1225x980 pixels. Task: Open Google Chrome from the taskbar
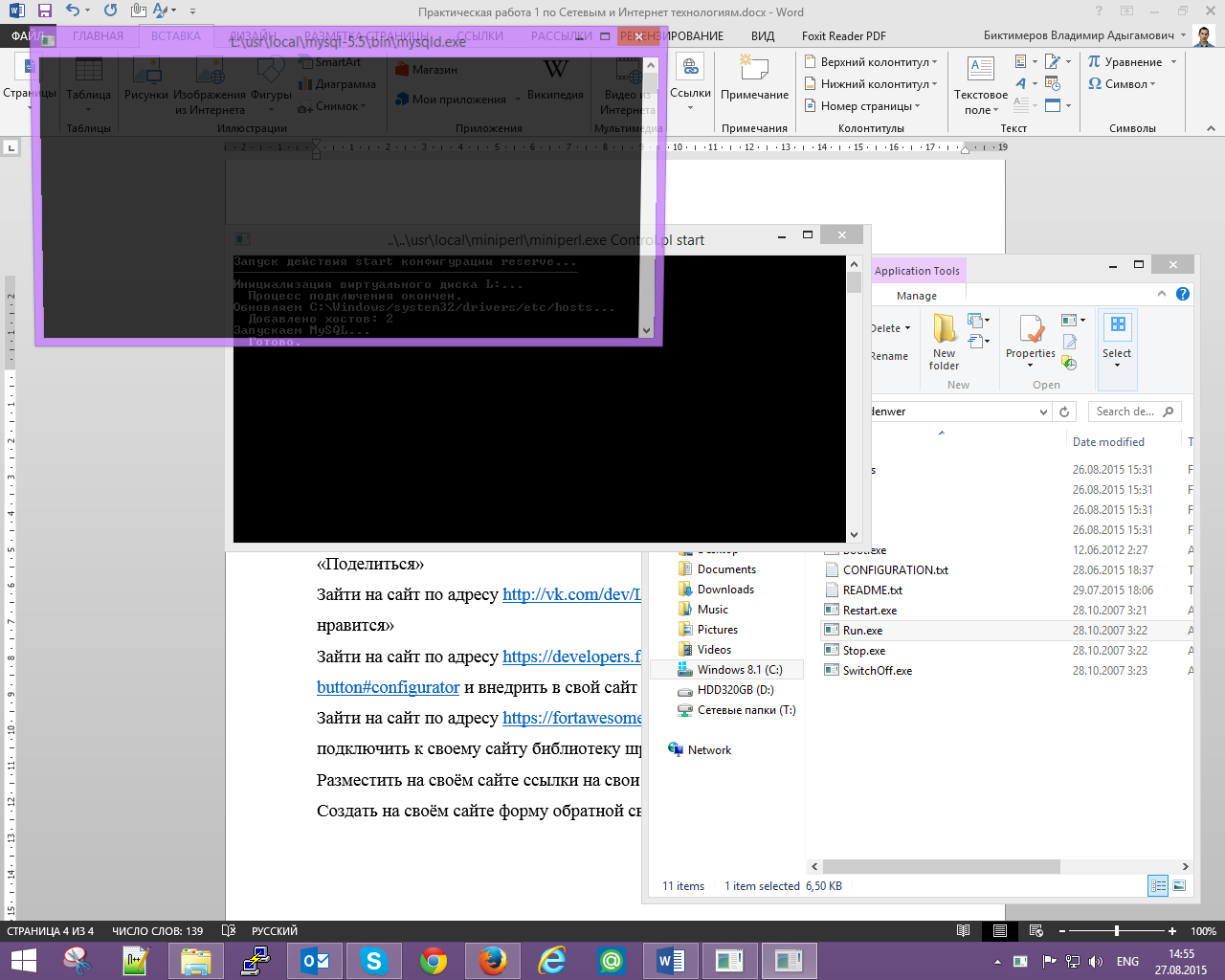(434, 961)
